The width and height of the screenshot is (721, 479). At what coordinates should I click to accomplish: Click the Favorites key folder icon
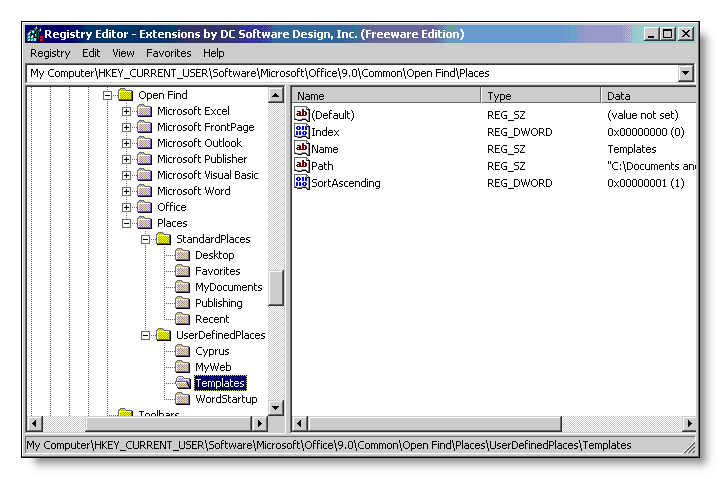click(183, 271)
